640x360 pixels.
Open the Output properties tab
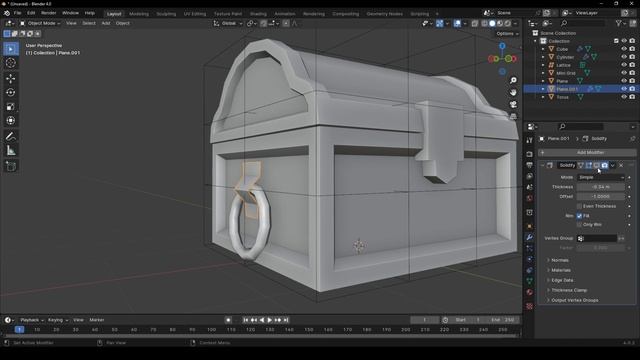tap(529, 165)
